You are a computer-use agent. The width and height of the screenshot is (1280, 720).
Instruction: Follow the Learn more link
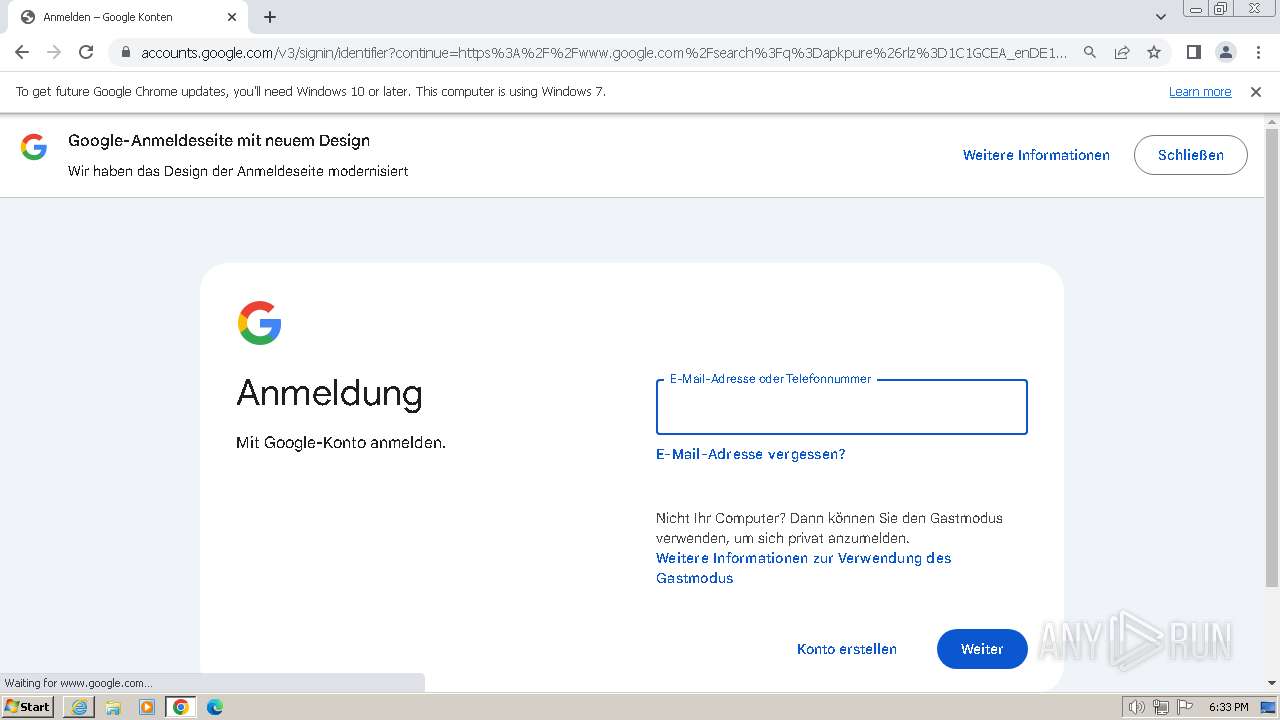pos(1200,91)
